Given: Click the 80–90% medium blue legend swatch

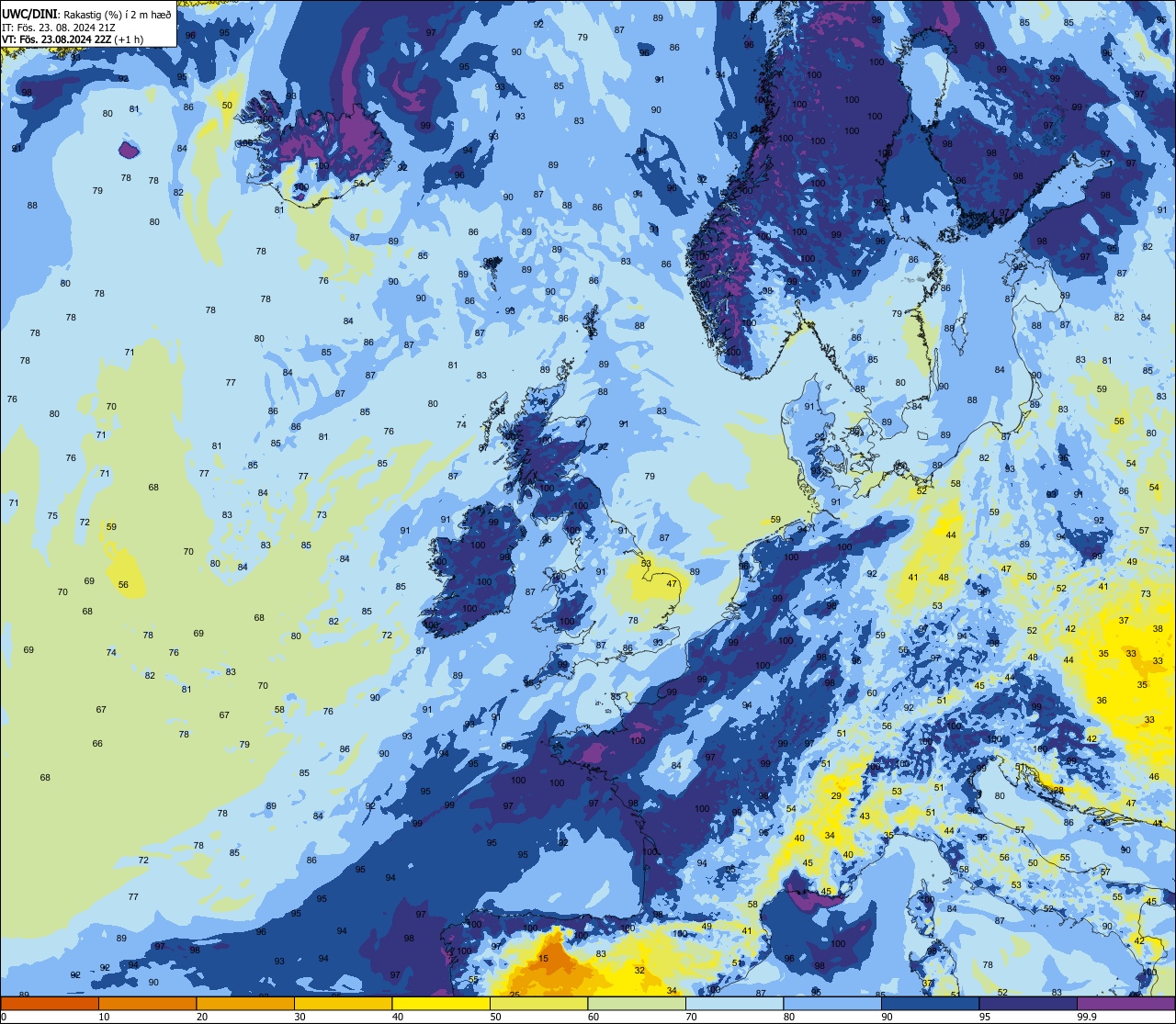Looking at the screenshot, I should tap(832, 1003).
